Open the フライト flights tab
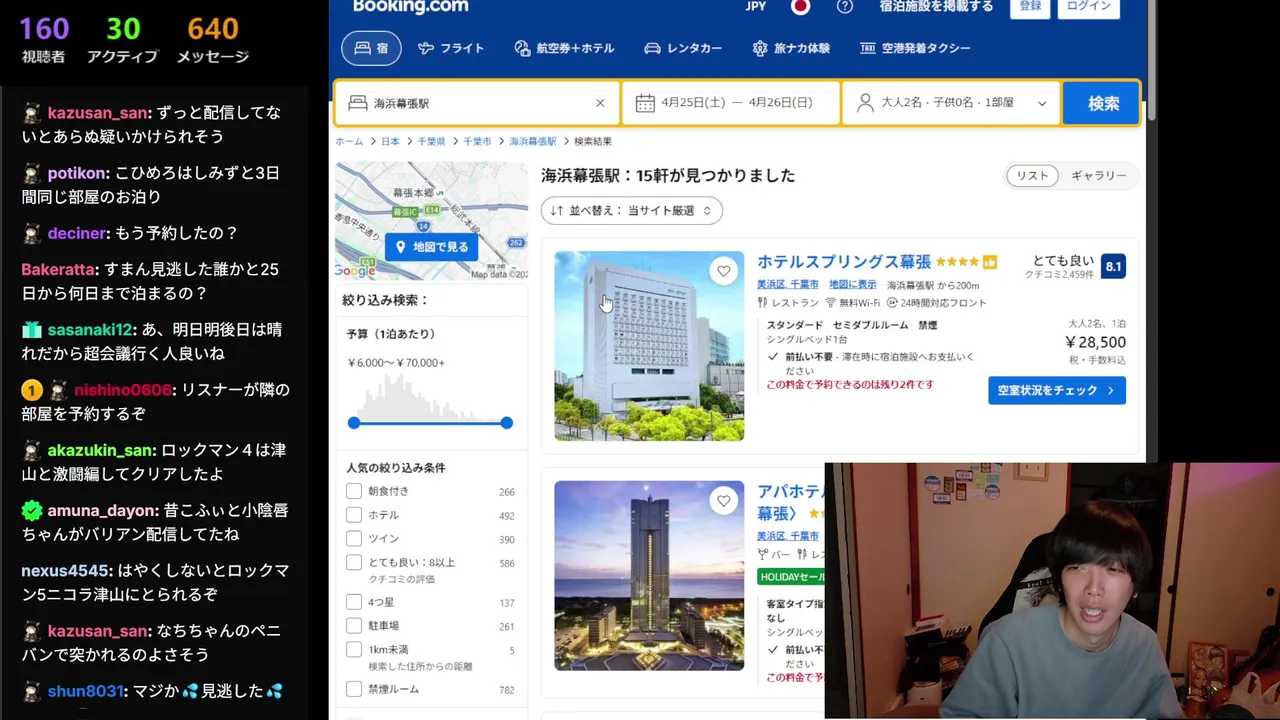Screen dimensions: 1280x720 pyautogui.click(x=451, y=48)
